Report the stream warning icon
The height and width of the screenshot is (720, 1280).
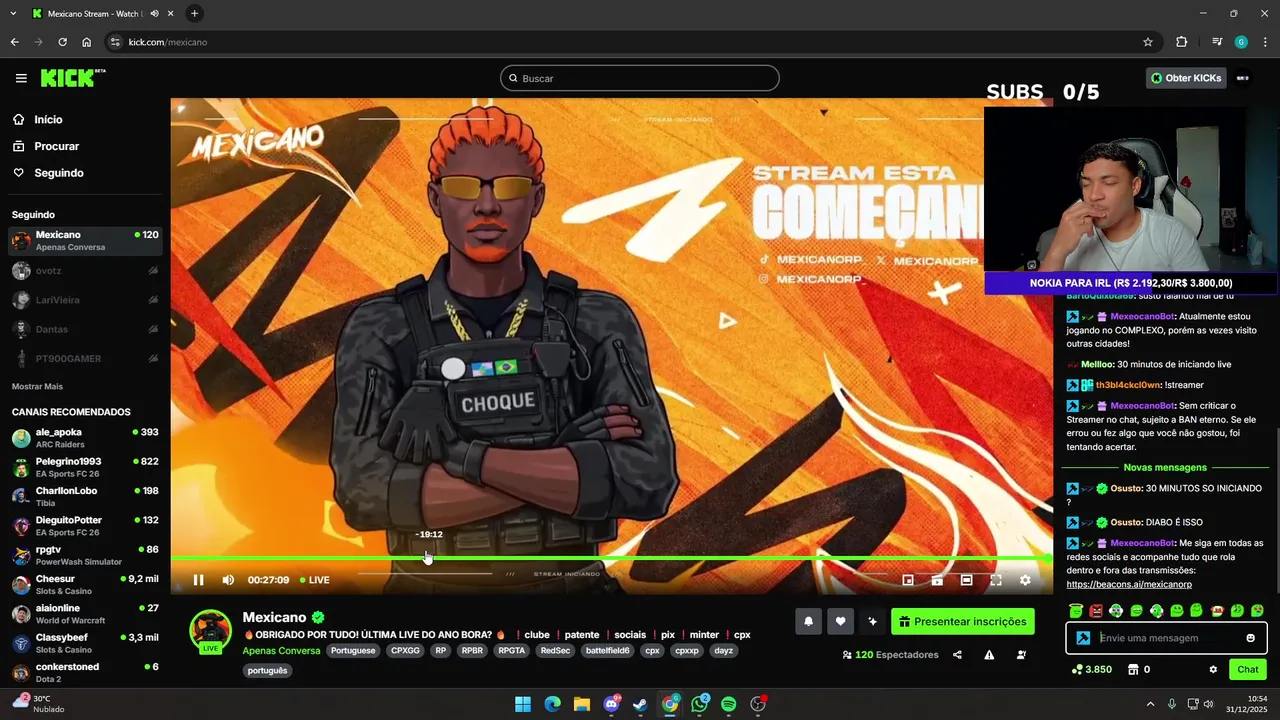click(x=989, y=655)
